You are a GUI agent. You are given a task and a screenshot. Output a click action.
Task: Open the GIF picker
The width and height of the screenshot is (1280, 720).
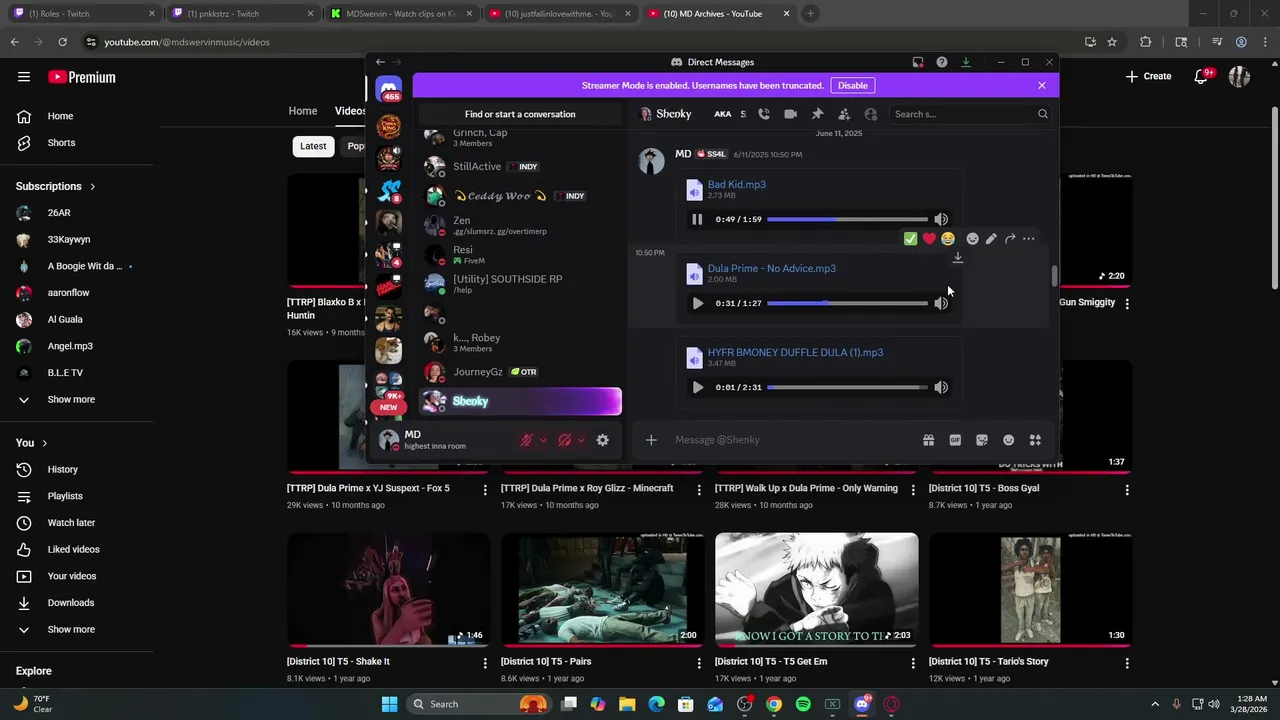(955, 440)
